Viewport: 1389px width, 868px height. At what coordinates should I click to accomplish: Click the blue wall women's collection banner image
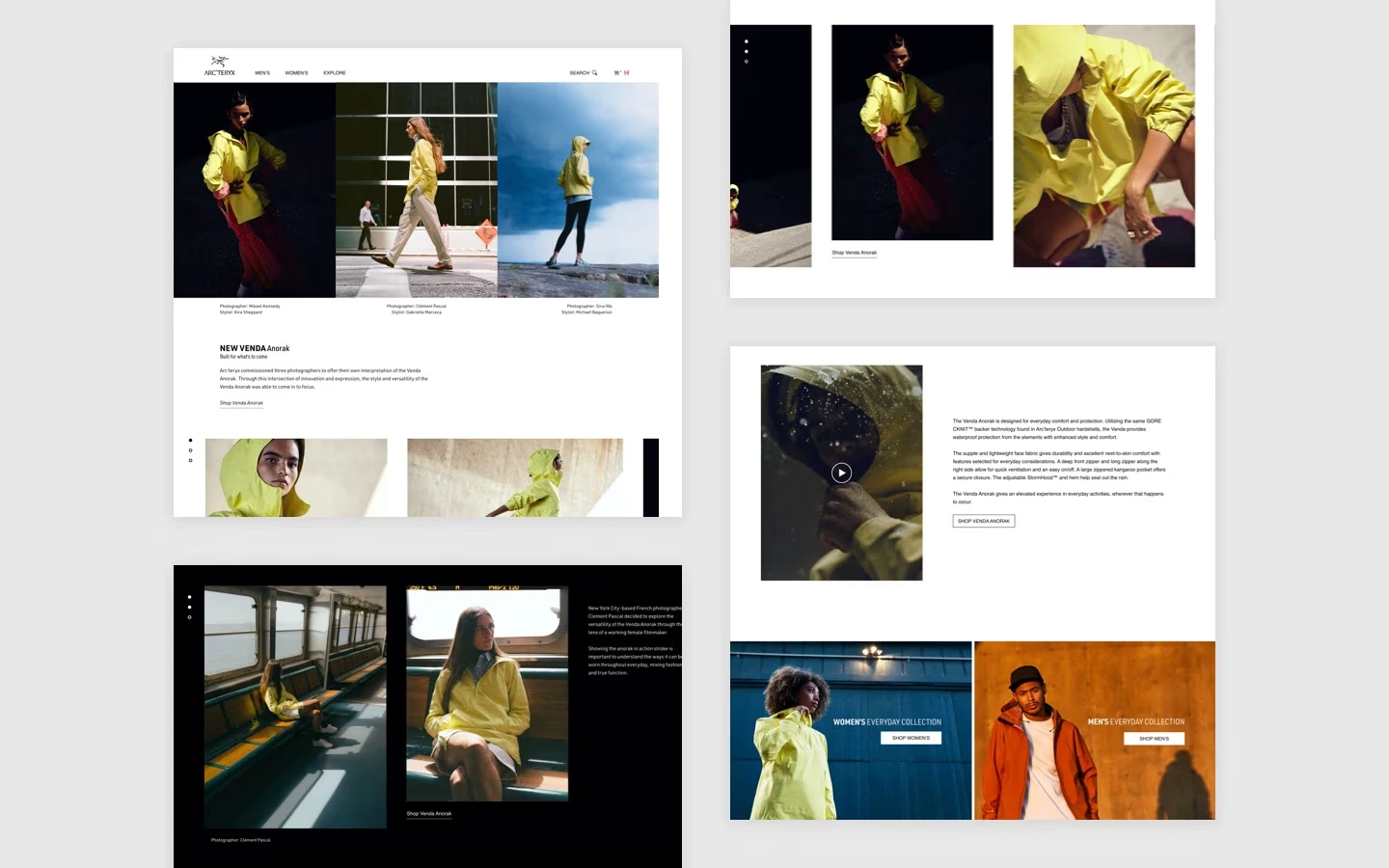pos(851,731)
